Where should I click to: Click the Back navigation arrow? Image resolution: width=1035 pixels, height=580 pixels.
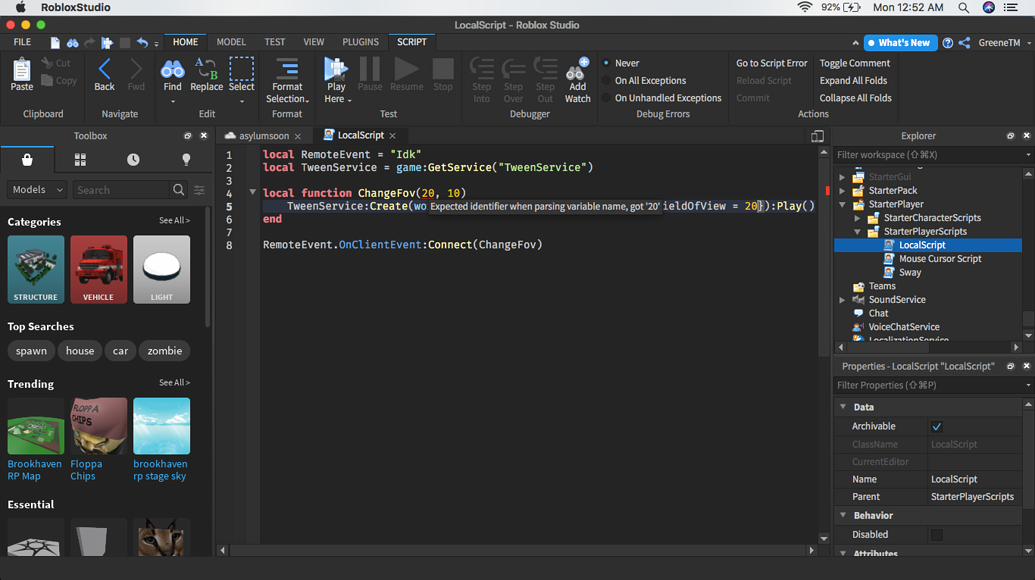coord(104,69)
